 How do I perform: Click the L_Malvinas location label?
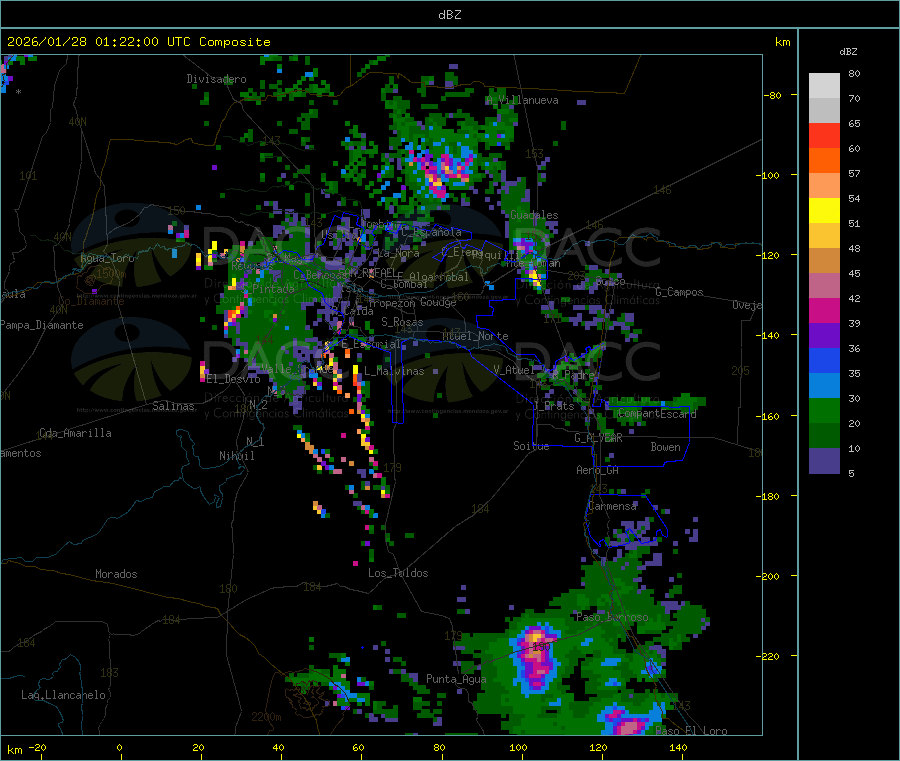394,371
